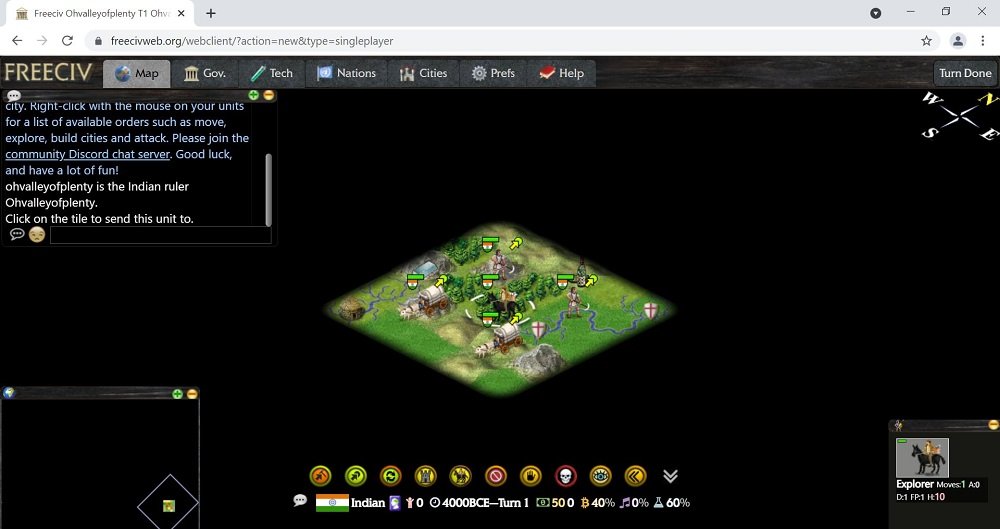The image size is (1000, 529).
Task: Click the 60% science rate indicator
Action: coord(672,503)
